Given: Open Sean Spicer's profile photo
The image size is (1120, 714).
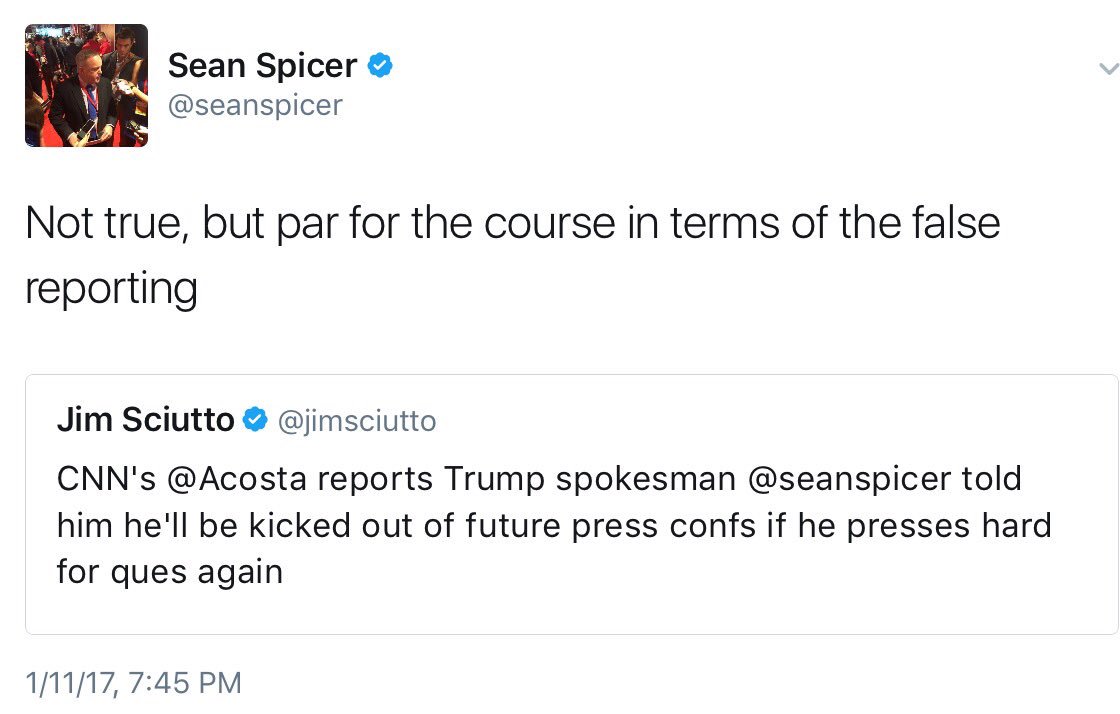Looking at the screenshot, I should (x=86, y=85).
